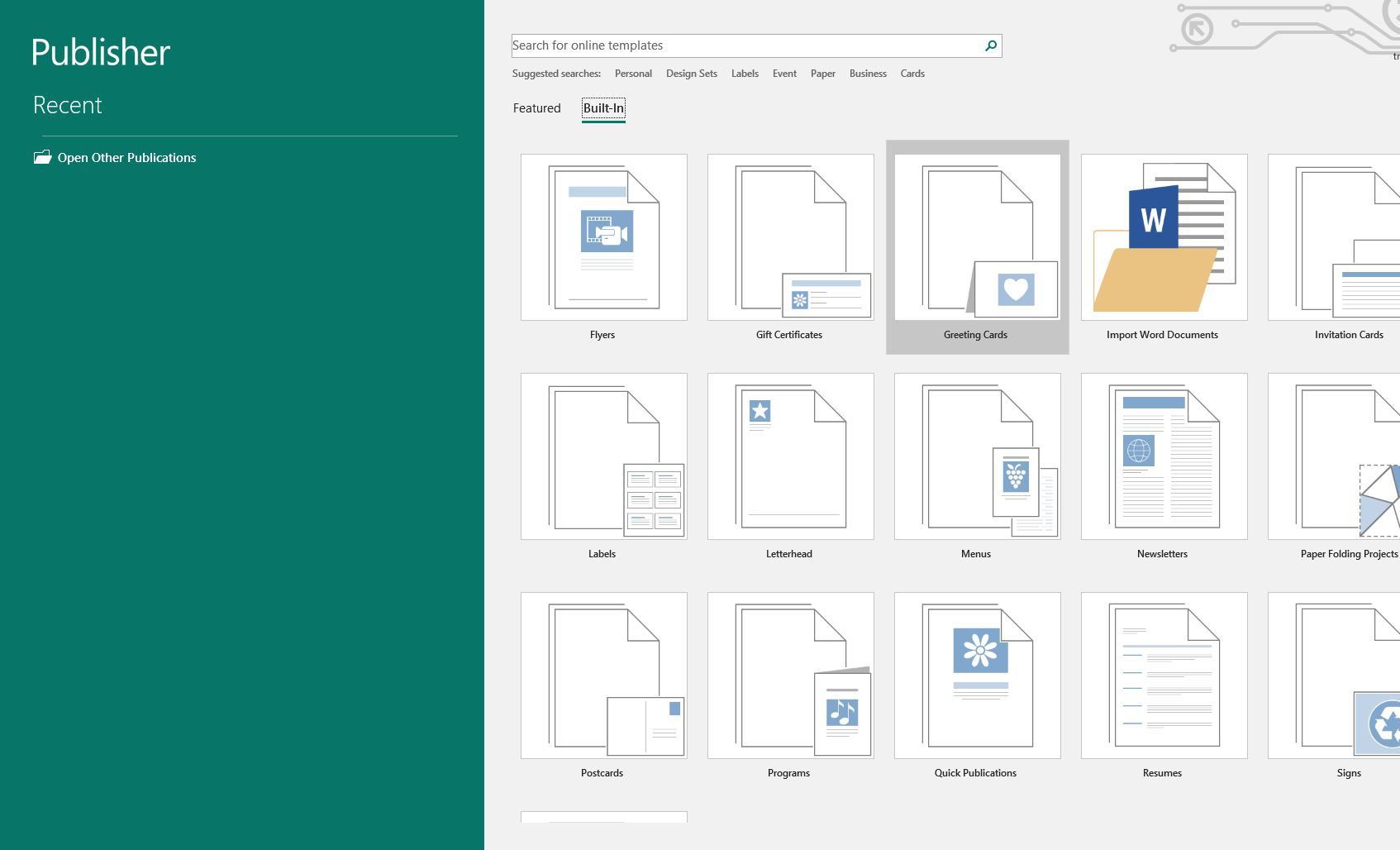Screen dimensions: 1400x850
Task: Click the Paper Folding Projects caption
Action: 1350,554
